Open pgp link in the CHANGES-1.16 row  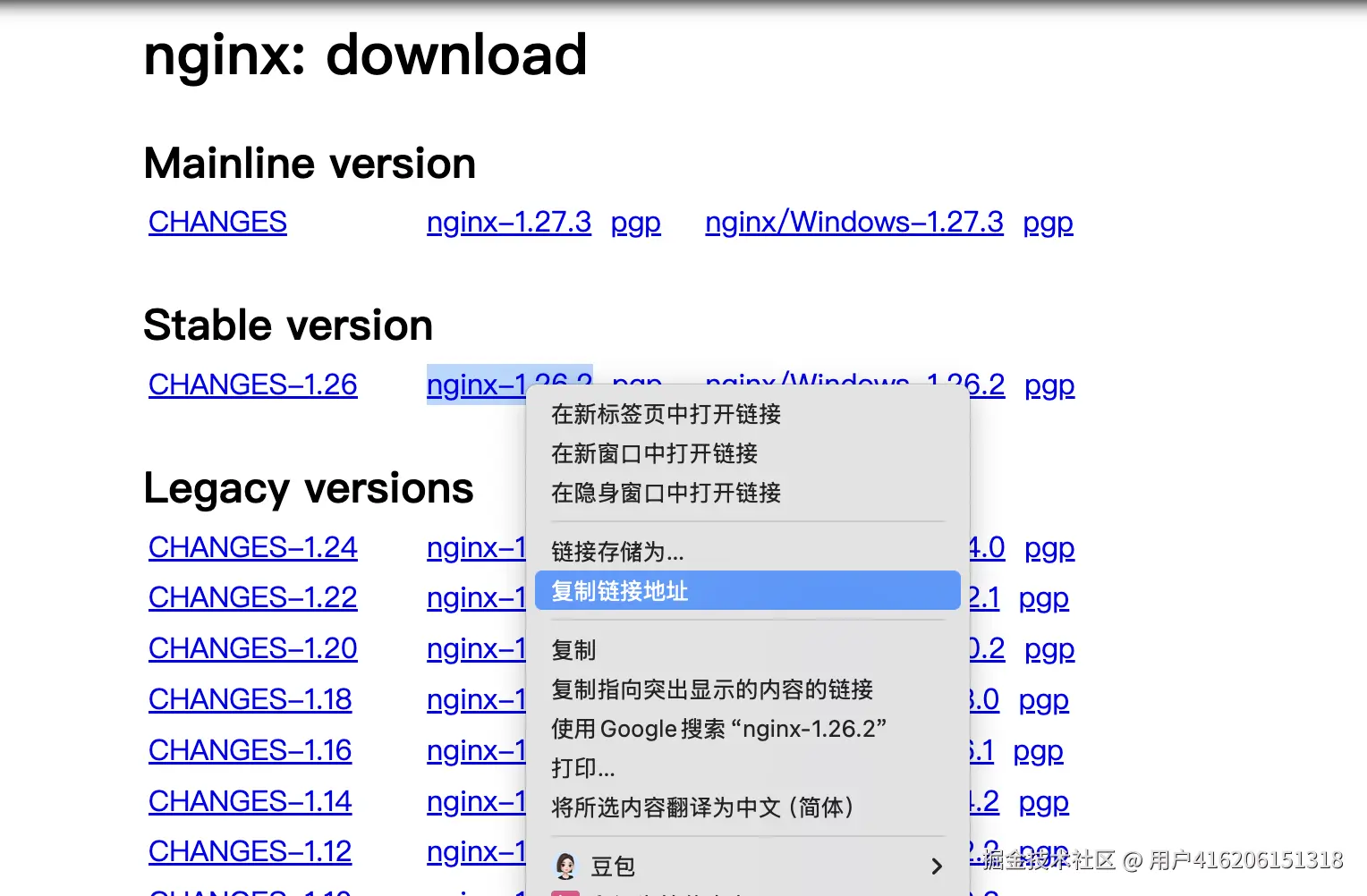(x=1039, y=752)
